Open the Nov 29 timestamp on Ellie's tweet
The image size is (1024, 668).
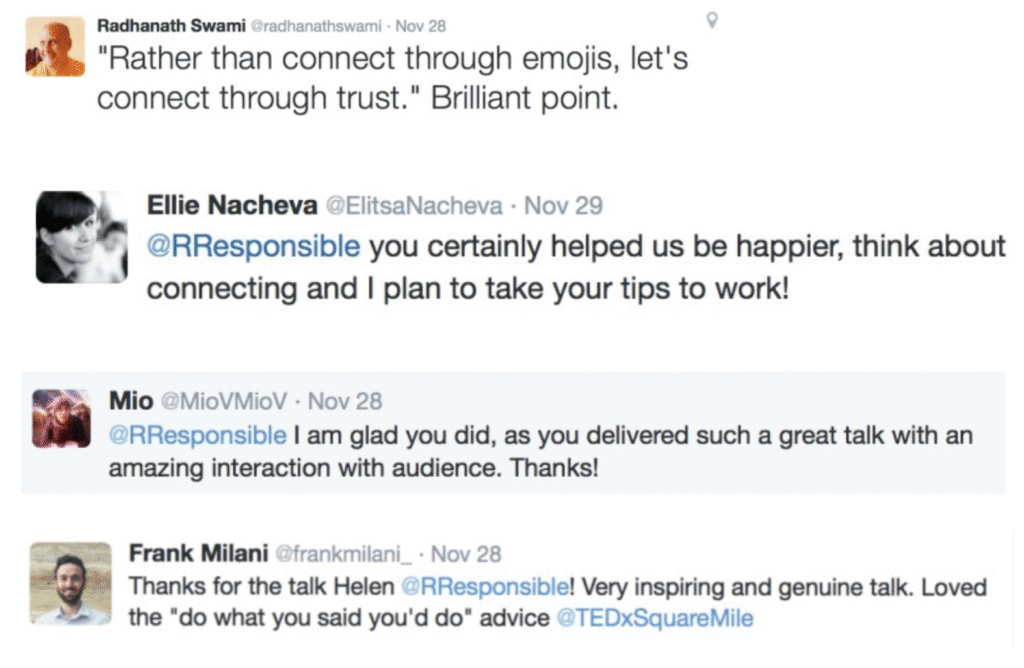point(564,206)
